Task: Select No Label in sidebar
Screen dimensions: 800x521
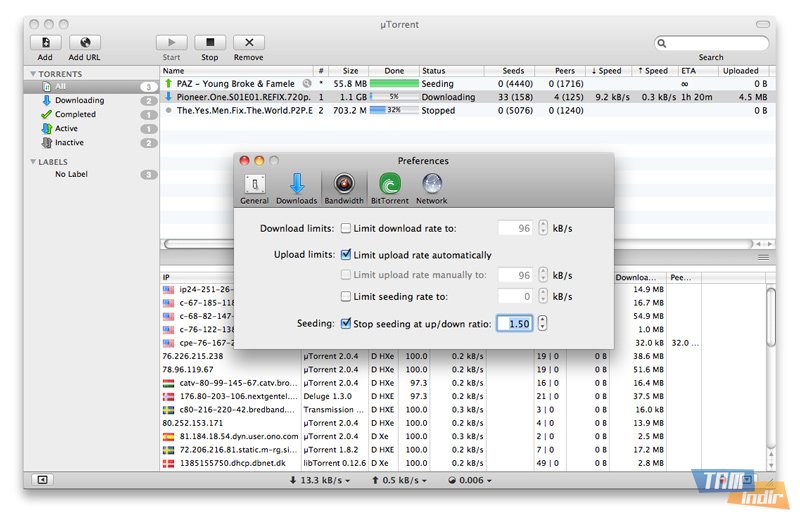Action: coord(91,174)
